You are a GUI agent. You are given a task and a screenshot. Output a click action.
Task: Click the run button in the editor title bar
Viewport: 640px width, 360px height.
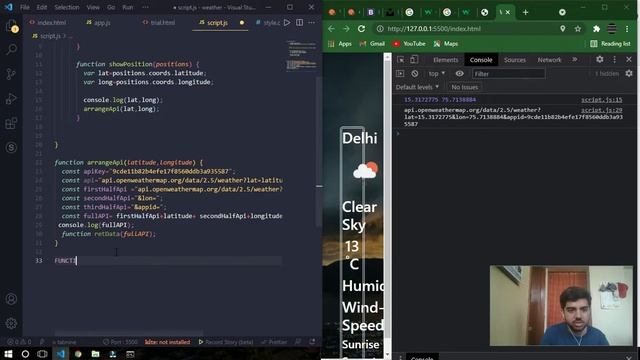pos(287,22)
